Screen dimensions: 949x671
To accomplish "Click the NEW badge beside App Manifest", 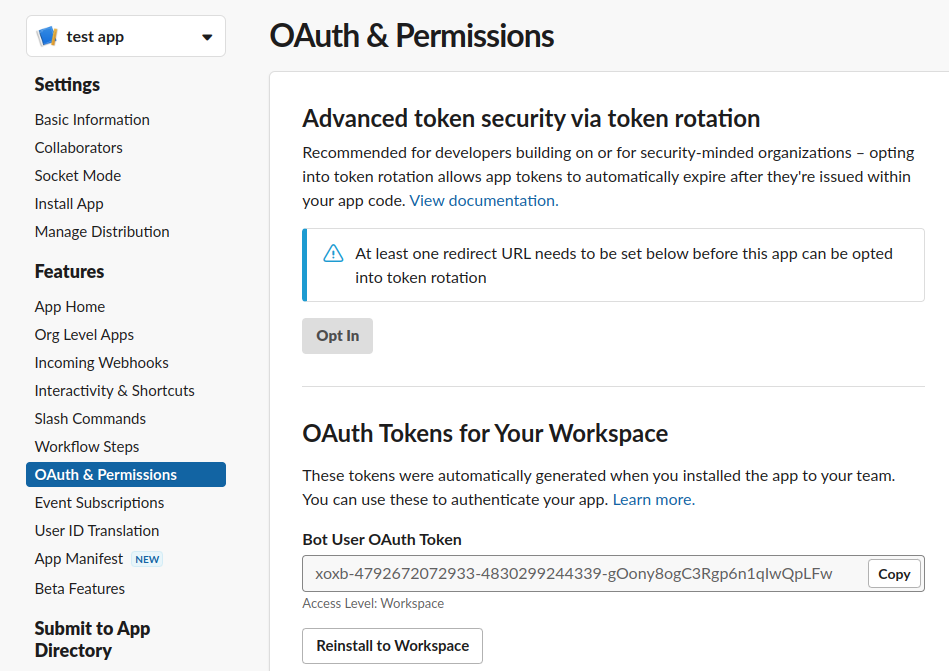I will pos(147,559).
